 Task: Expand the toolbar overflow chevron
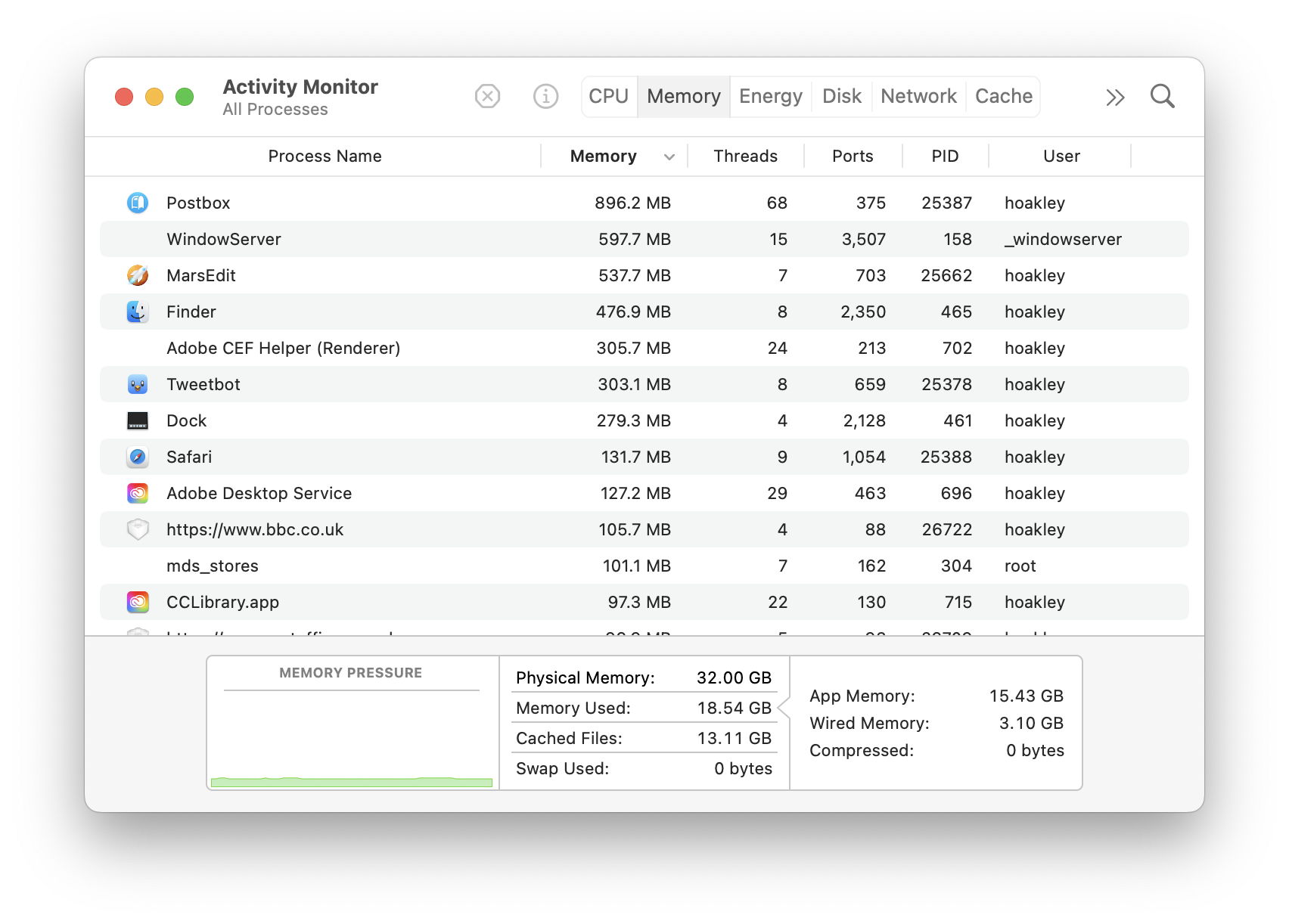coord(1114,97)
